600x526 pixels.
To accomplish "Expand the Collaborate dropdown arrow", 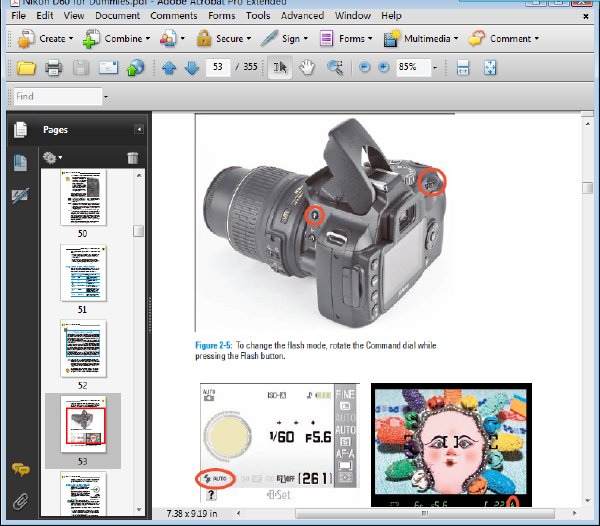I will click(x=183, y=39).
